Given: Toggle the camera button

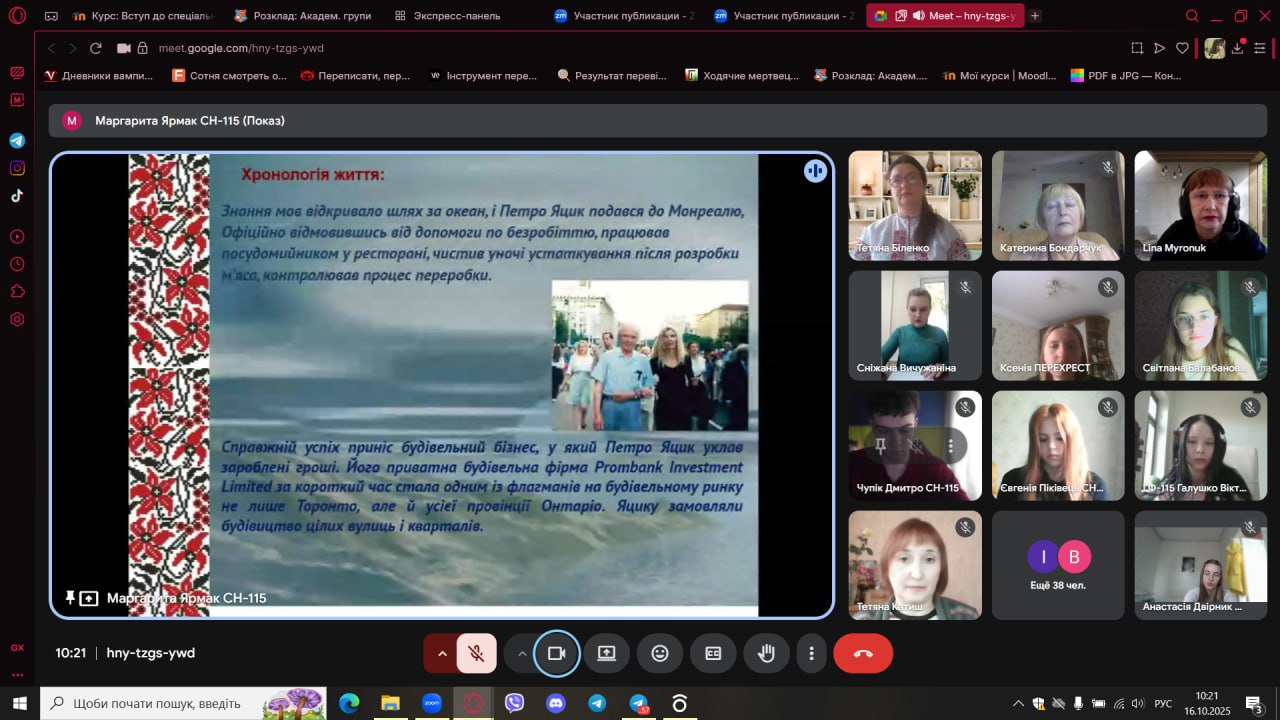Looking at the screenshot, I should click(x=556, y=653).
